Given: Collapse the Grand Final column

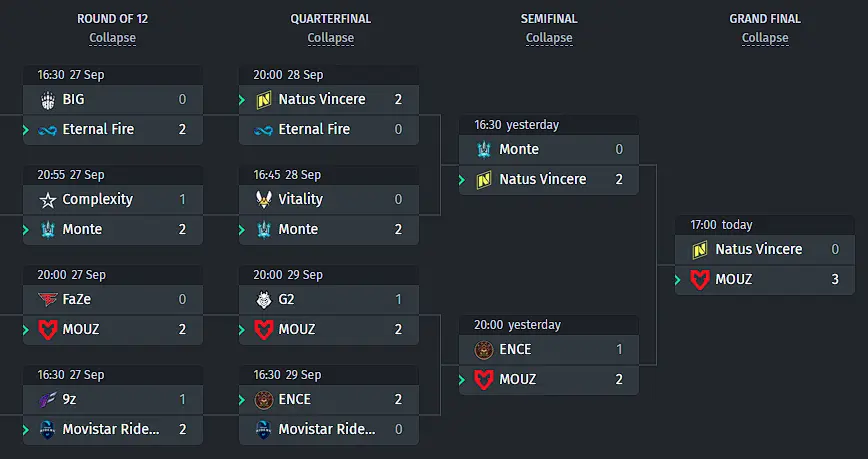Looking at the screenshot, I should (x=765, y=38).
